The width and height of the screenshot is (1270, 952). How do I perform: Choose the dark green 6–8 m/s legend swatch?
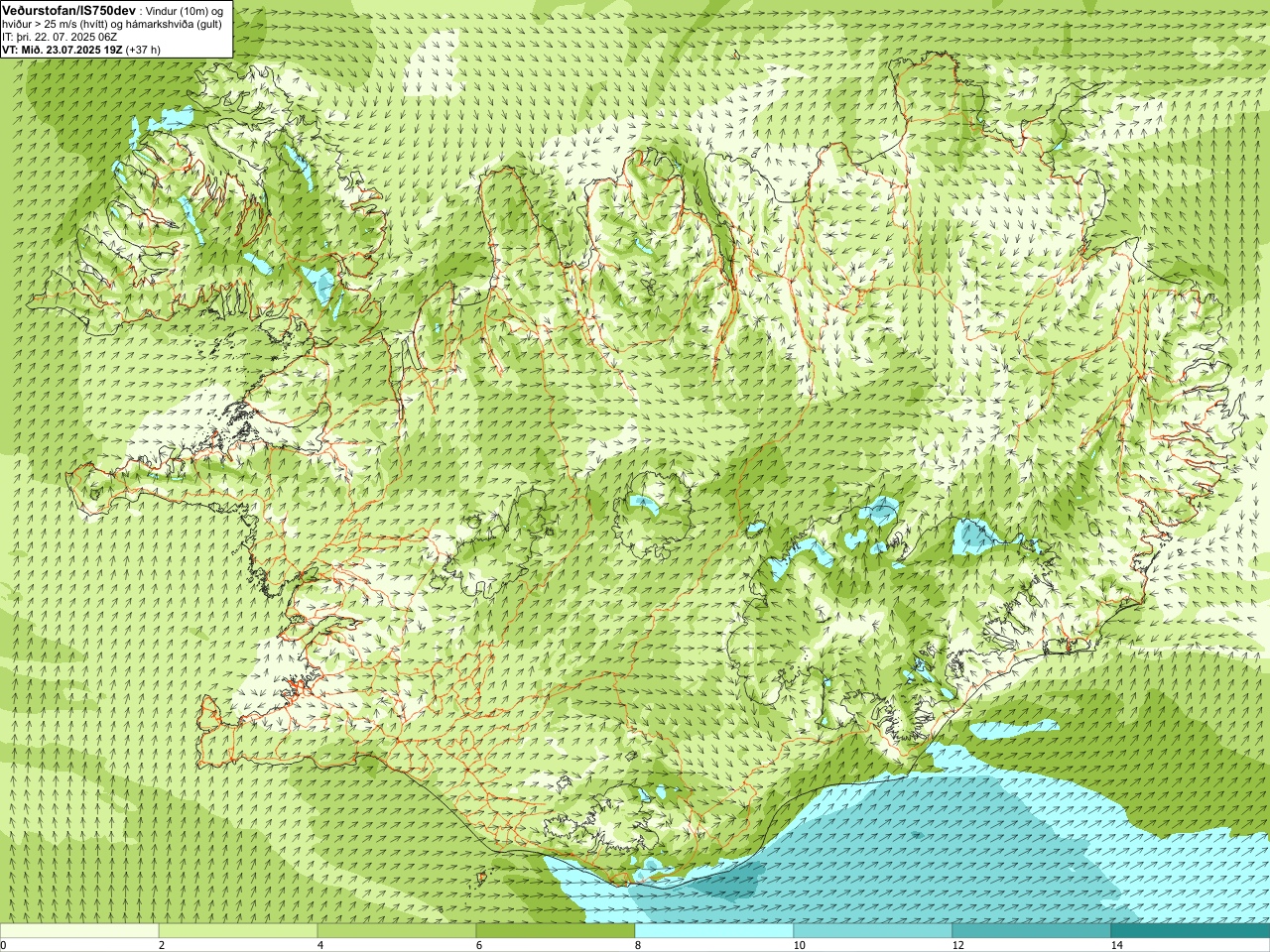click(556, 931)
